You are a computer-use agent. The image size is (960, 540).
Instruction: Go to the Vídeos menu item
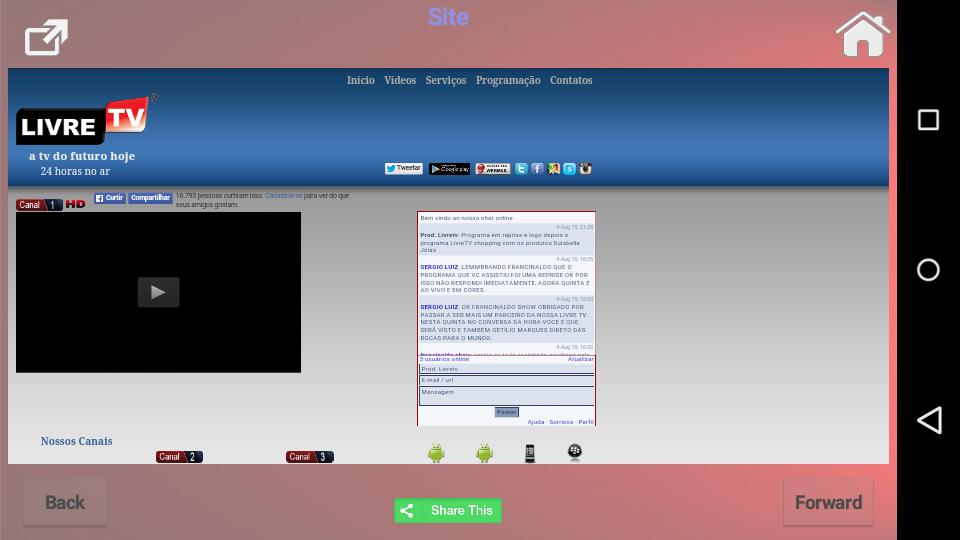click(400, 80)
